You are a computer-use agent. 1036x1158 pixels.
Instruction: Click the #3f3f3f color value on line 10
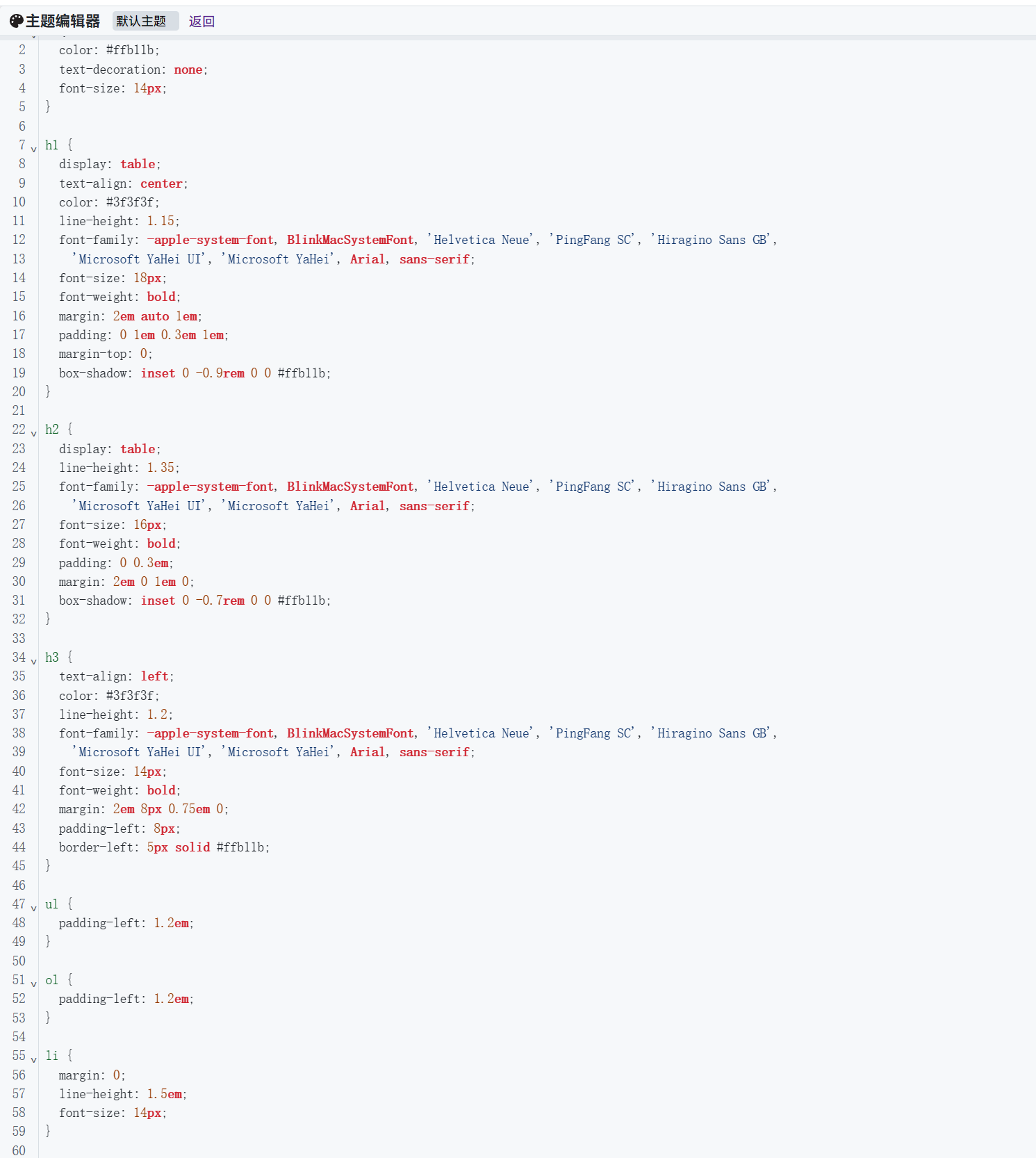(x=131, y=202)
